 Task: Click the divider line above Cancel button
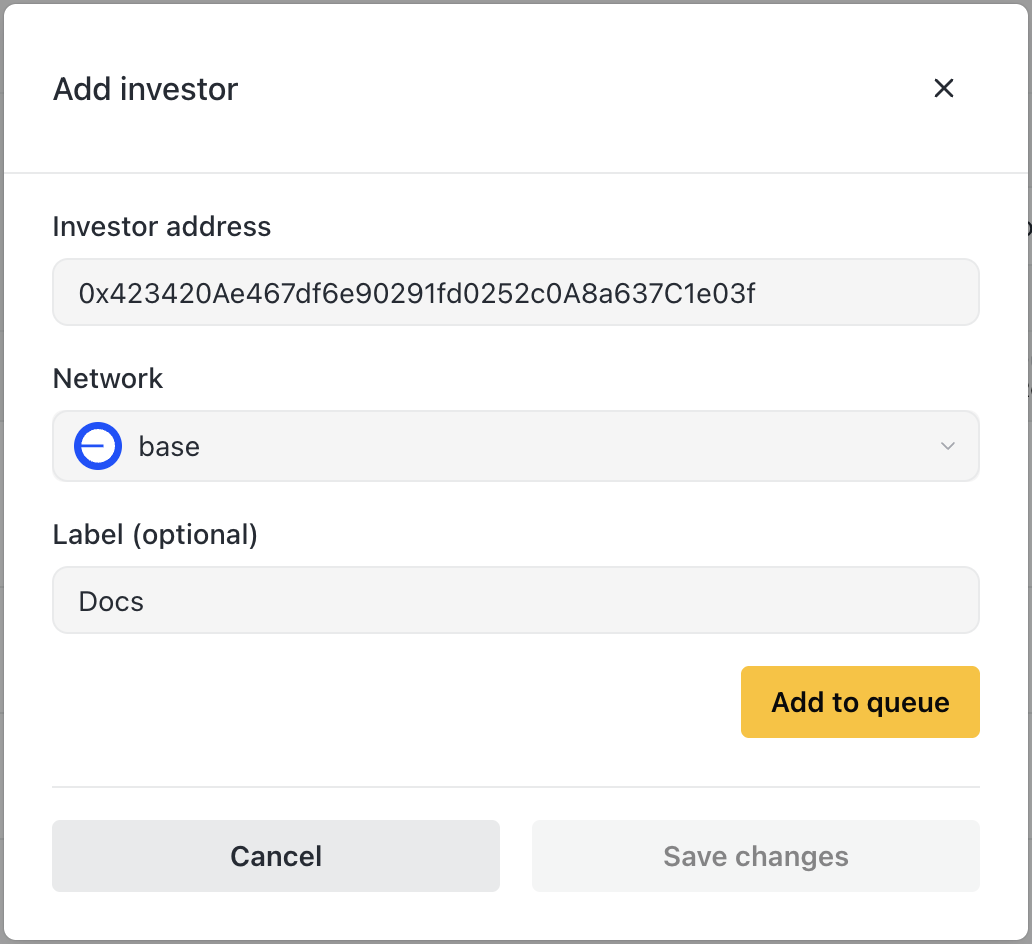(x=516, y=787)
